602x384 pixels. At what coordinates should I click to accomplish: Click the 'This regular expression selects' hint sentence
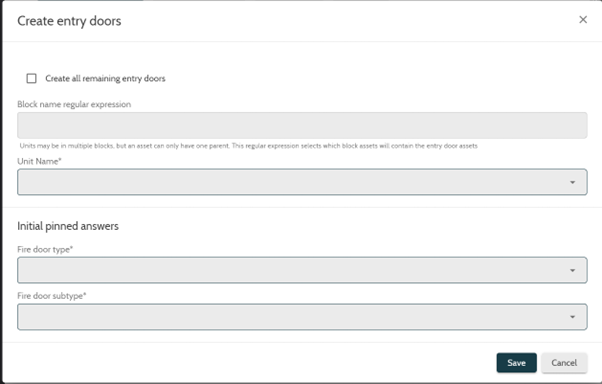(354, 146)
